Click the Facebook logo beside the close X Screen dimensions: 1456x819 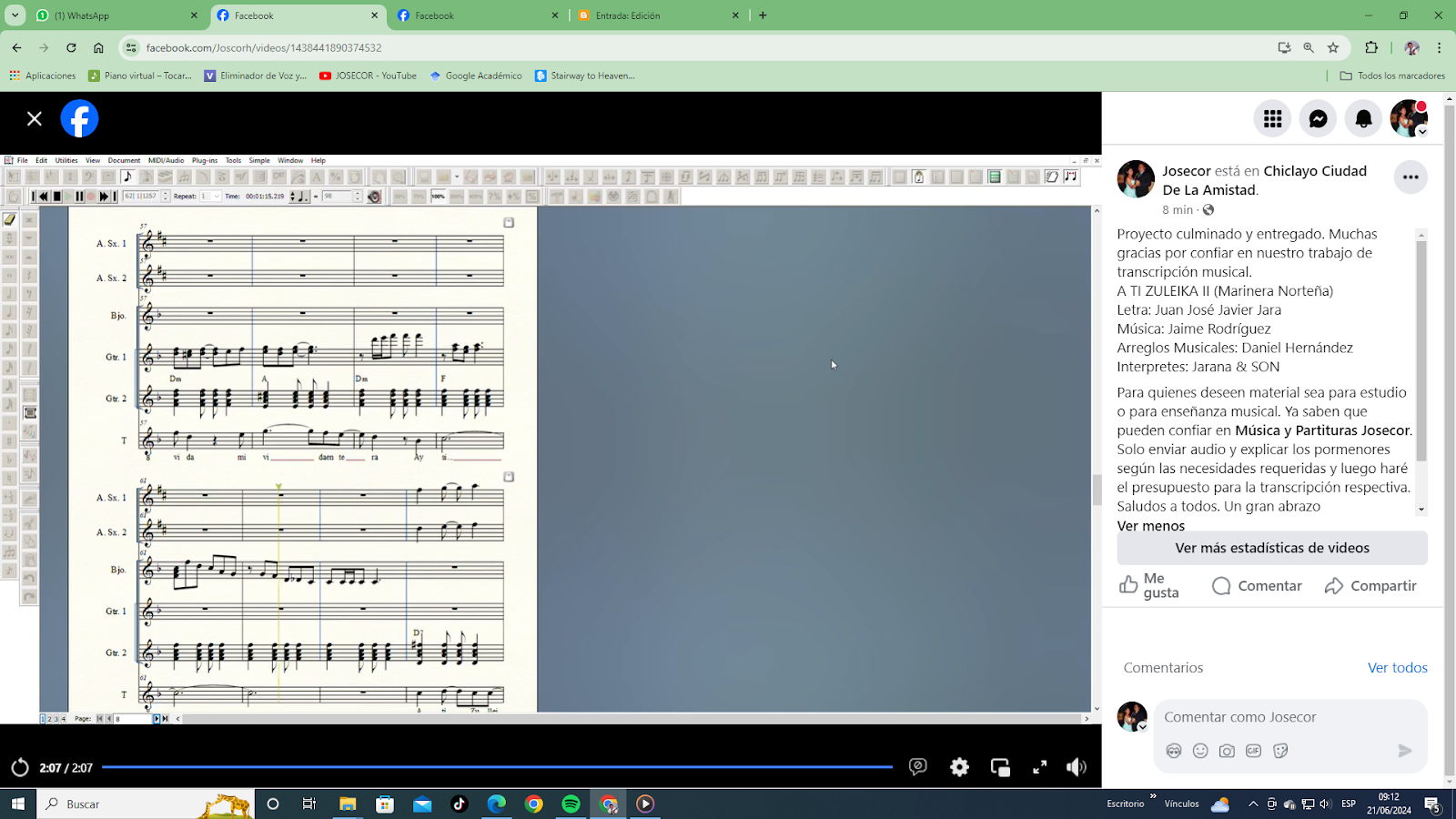(79, 118)
